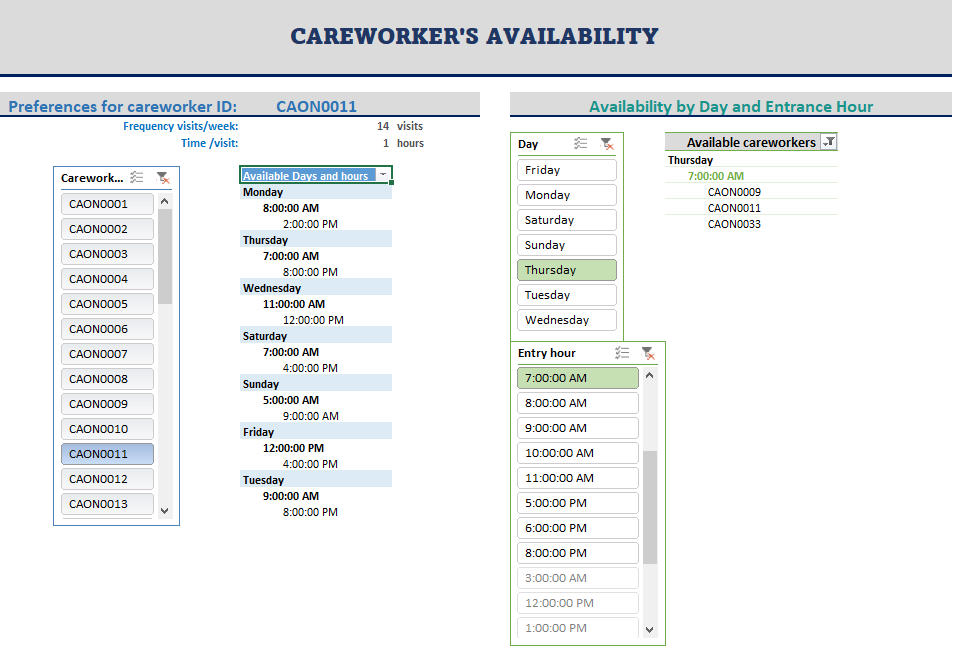Image resolution: width=956 pixels, height=669 pixels.
Task: Select Friday in the Day slicer
Action: tap(566, 169)
